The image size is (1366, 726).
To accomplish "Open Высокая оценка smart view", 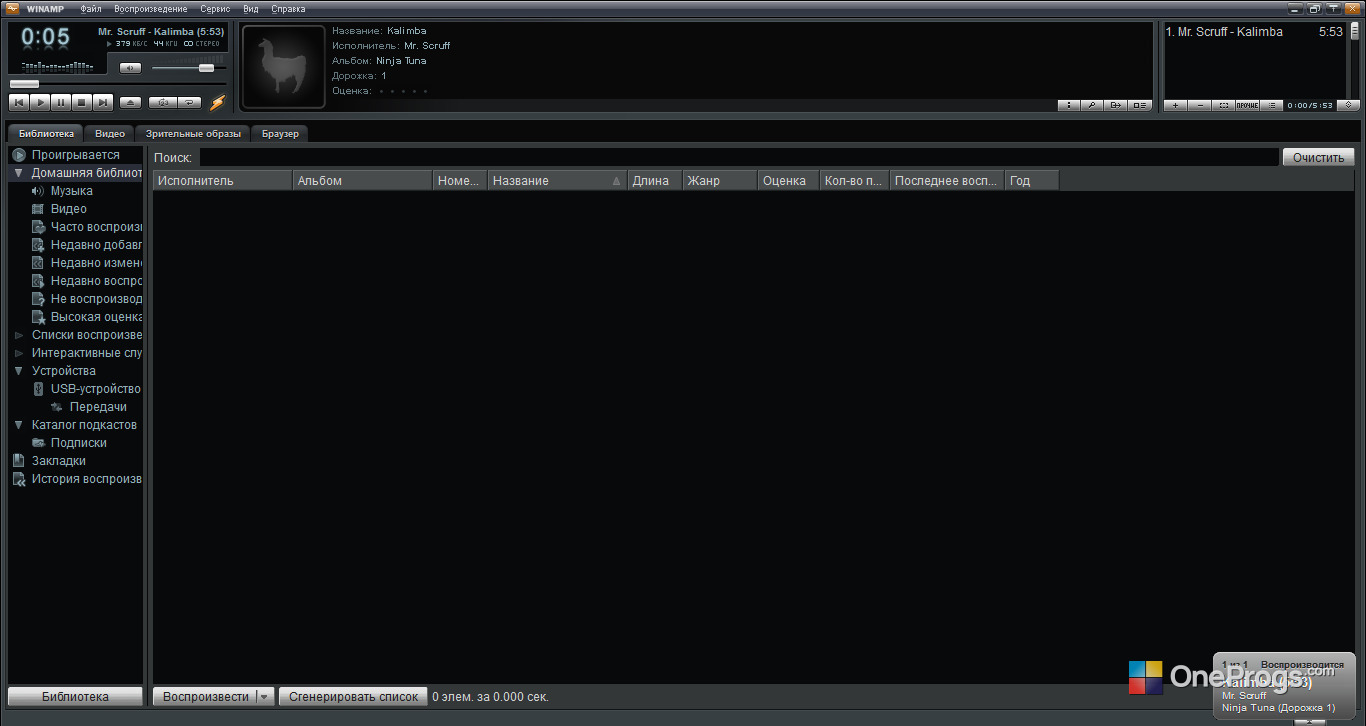I will (x=96, y=317).
